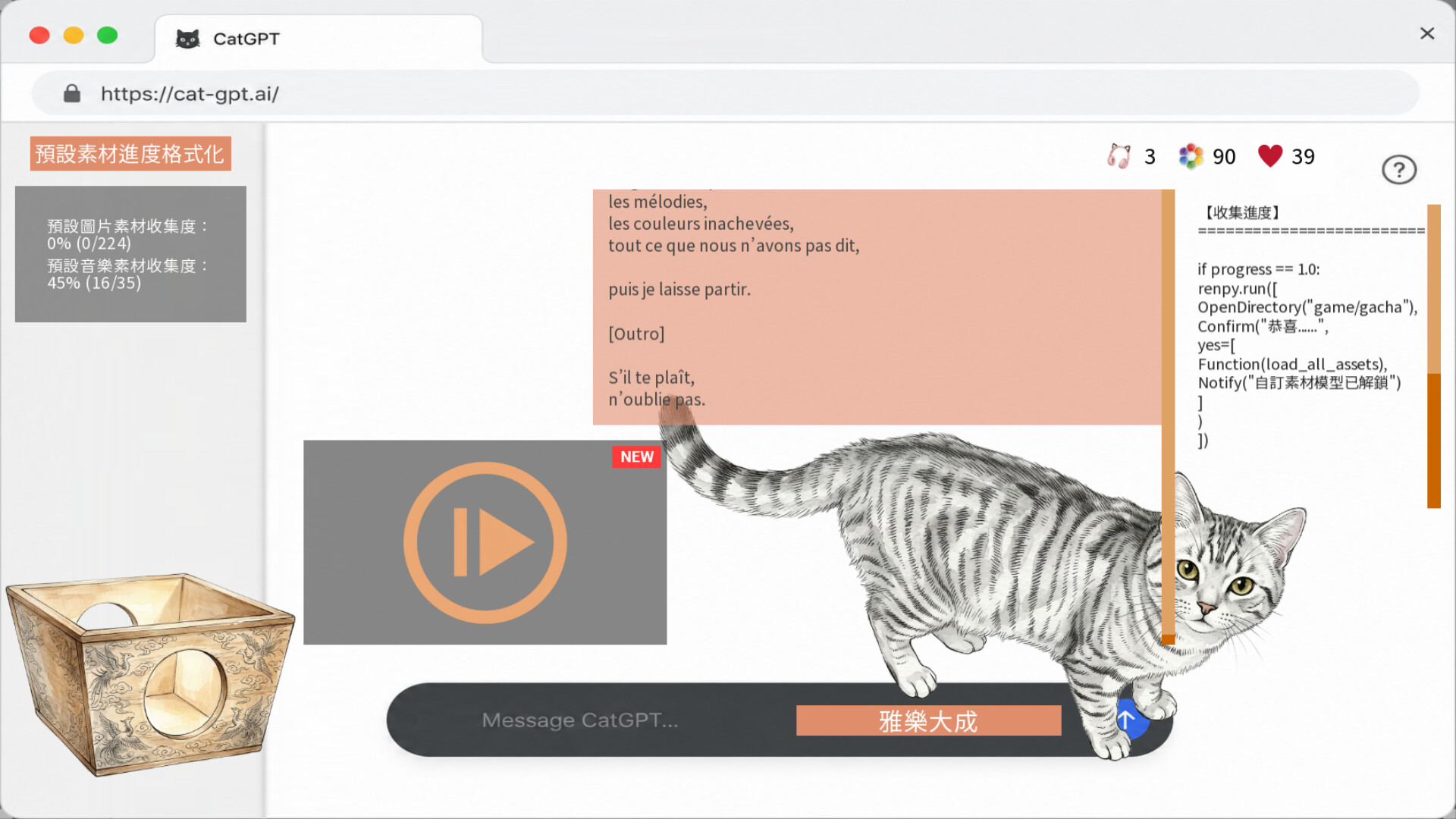Click the black cat tab favicon
The height and width of the screenshot is (819, 1456).
pyautogui.click(x=187, y=39)
